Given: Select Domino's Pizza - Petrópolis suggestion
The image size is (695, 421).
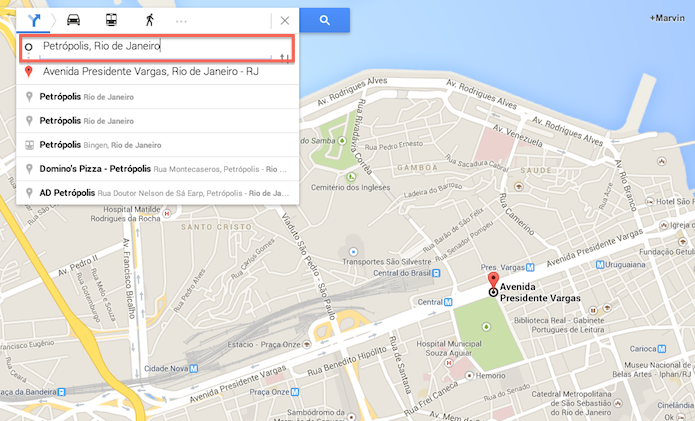Looking at the screenshot, I should (x=157, y=169).
